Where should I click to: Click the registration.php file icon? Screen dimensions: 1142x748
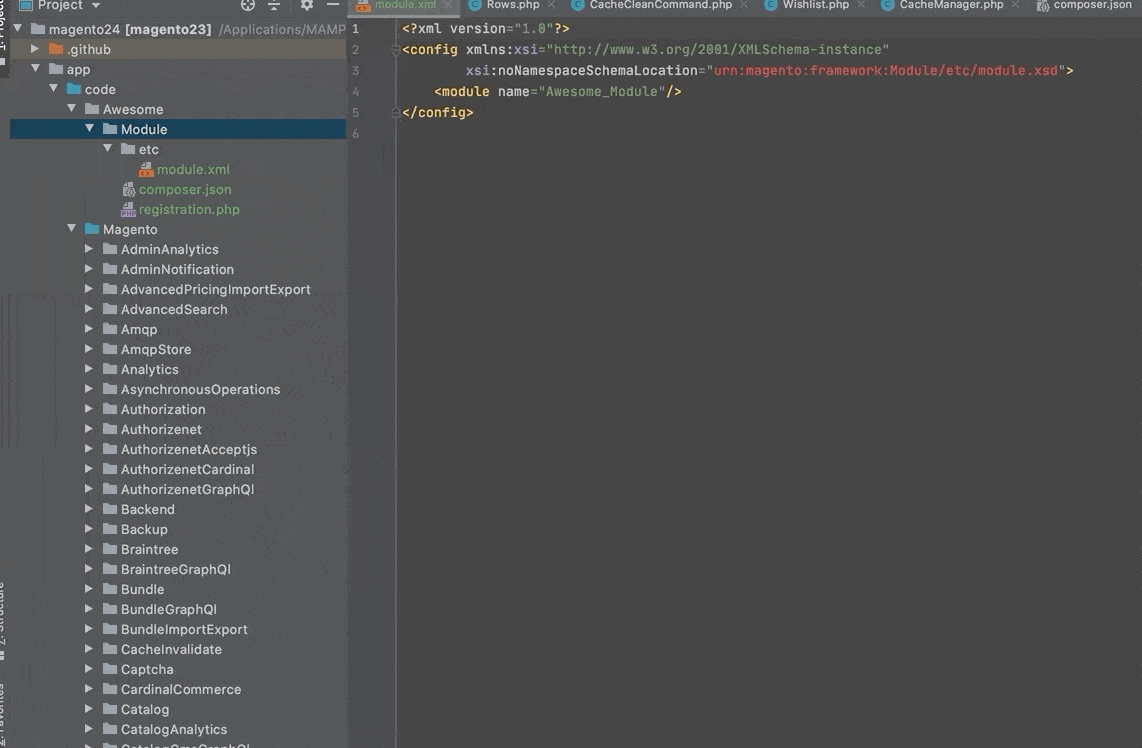click(128, 210)
